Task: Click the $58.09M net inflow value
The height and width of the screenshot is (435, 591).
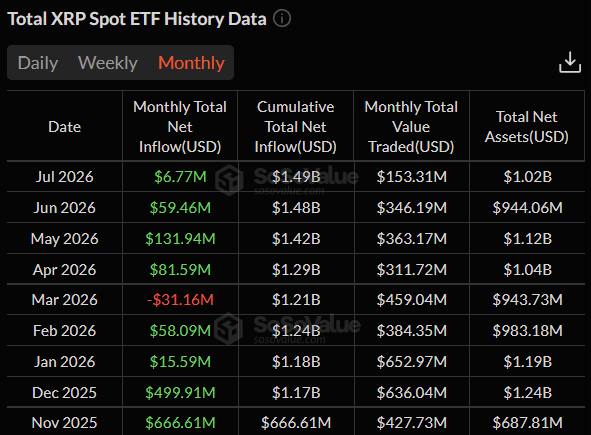Action: click(x=180, y=331)
